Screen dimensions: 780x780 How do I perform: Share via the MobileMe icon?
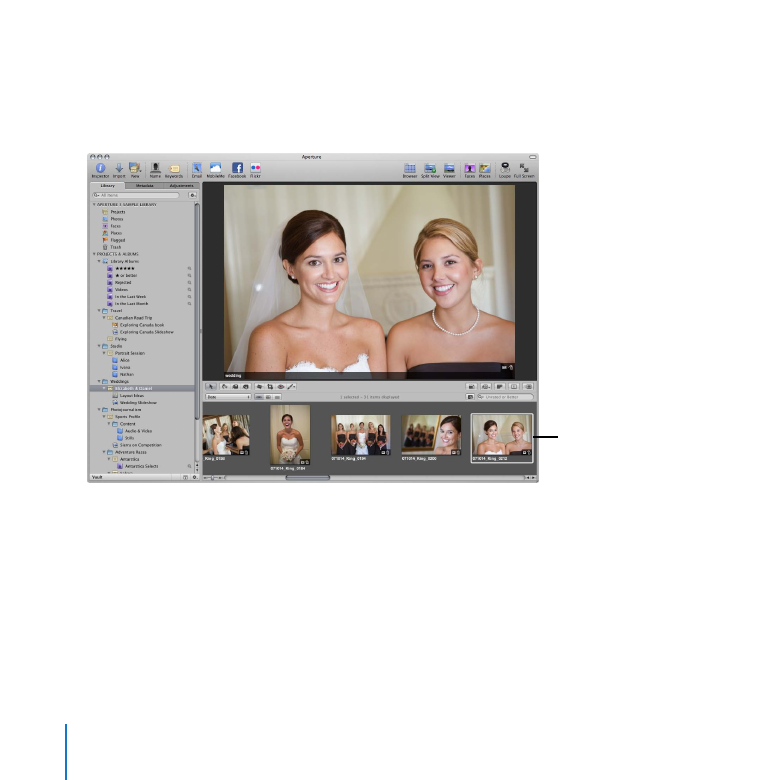pos(215,170)
